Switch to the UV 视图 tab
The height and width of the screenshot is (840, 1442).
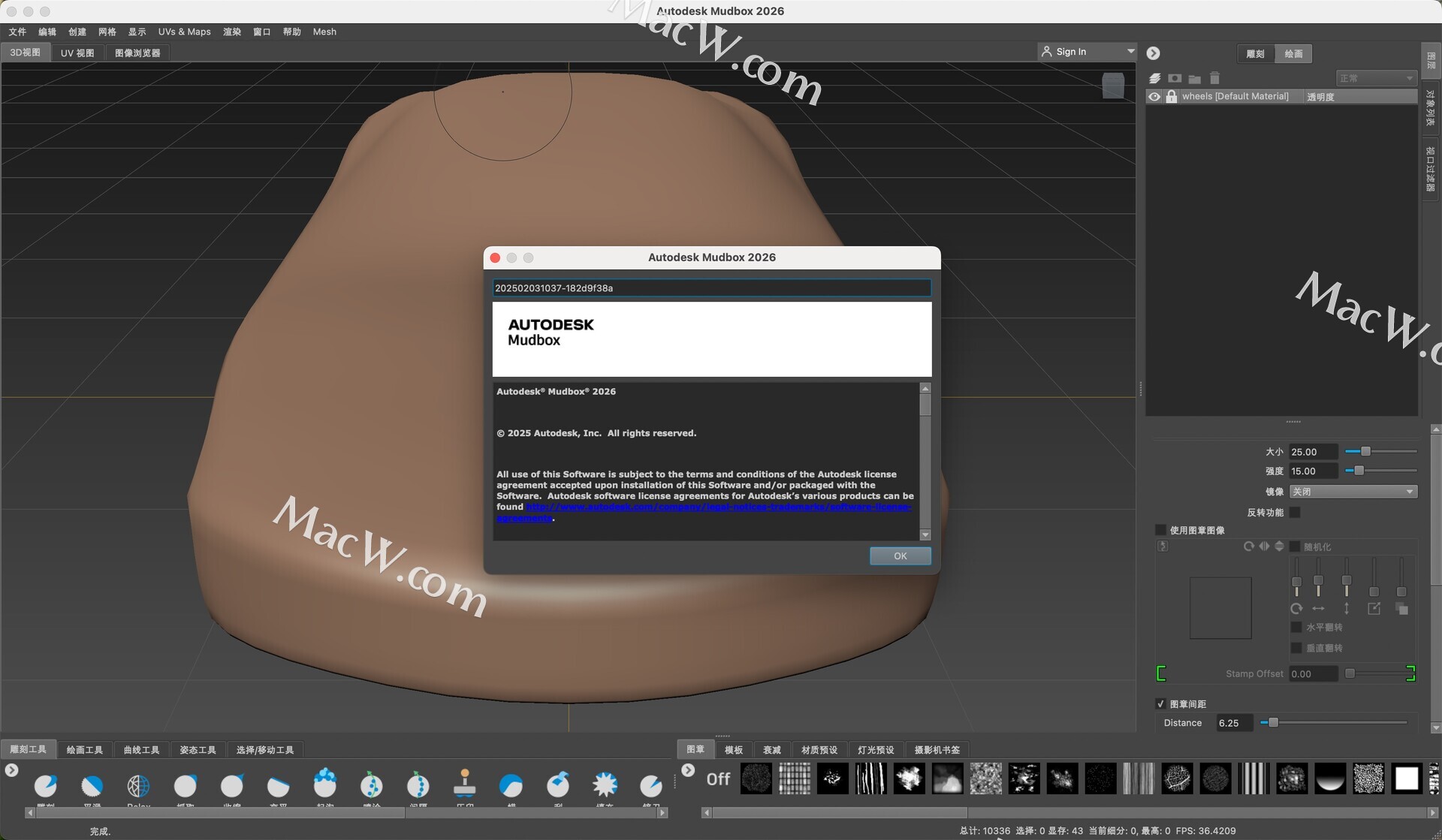click(x=77, y=53)
